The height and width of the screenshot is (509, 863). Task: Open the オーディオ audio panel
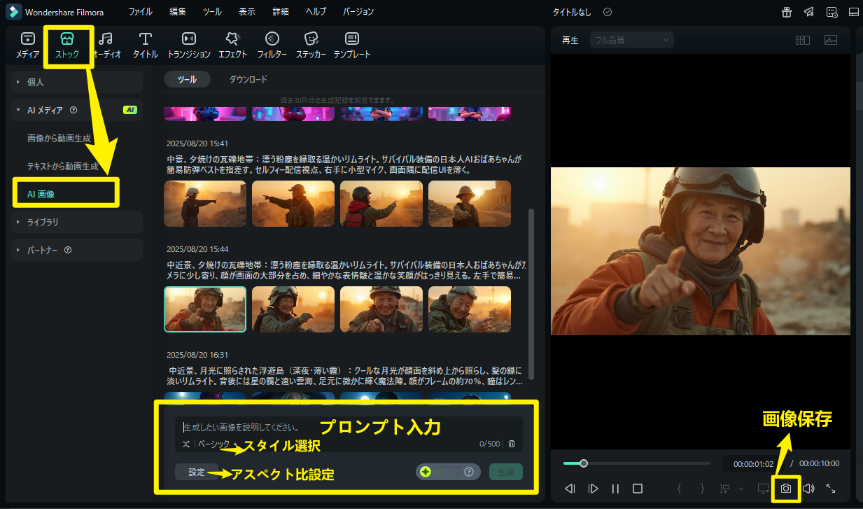[x=107, y=45]
